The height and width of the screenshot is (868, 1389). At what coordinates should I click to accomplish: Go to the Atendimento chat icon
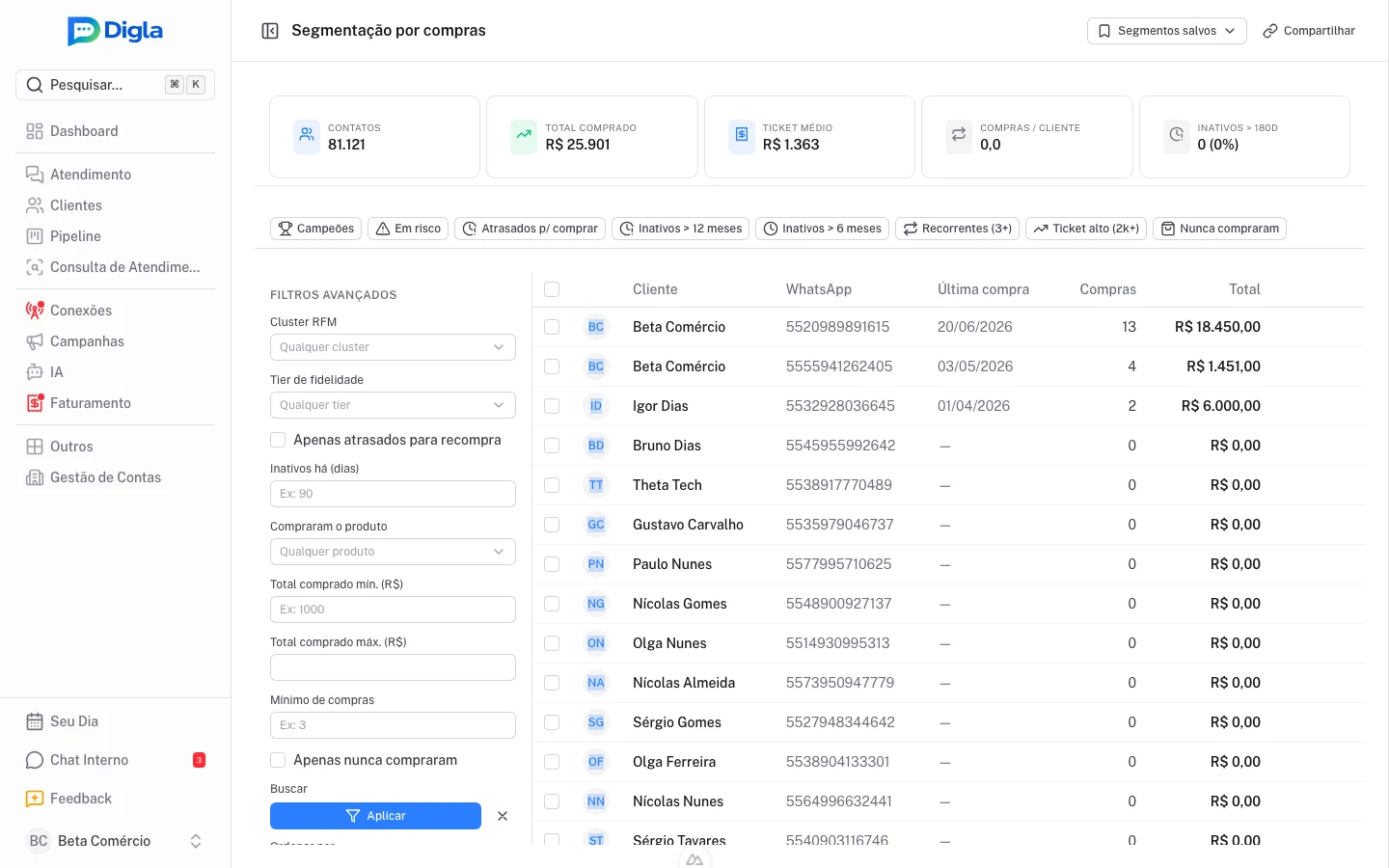(x=35, y=175)
